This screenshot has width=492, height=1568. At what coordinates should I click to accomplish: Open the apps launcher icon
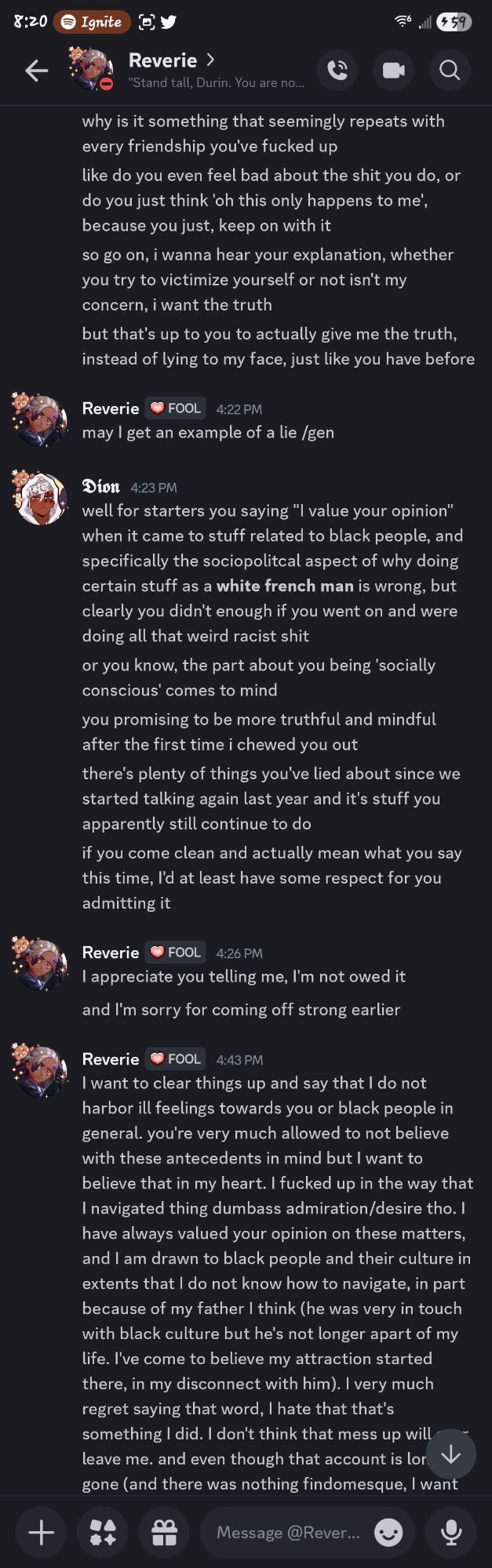point(103,1532)
